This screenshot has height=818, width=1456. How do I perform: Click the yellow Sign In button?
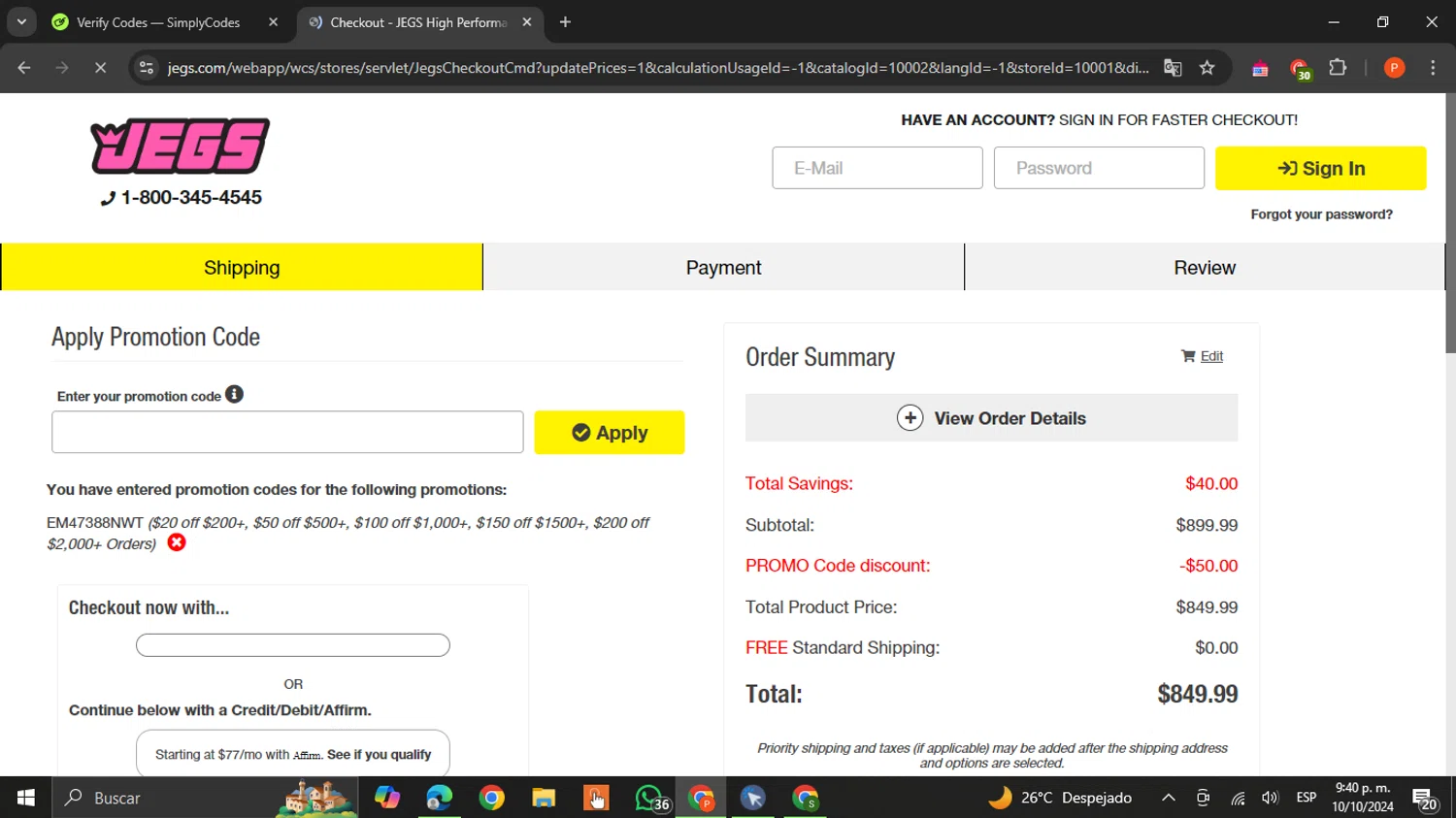click(1320, 168)
